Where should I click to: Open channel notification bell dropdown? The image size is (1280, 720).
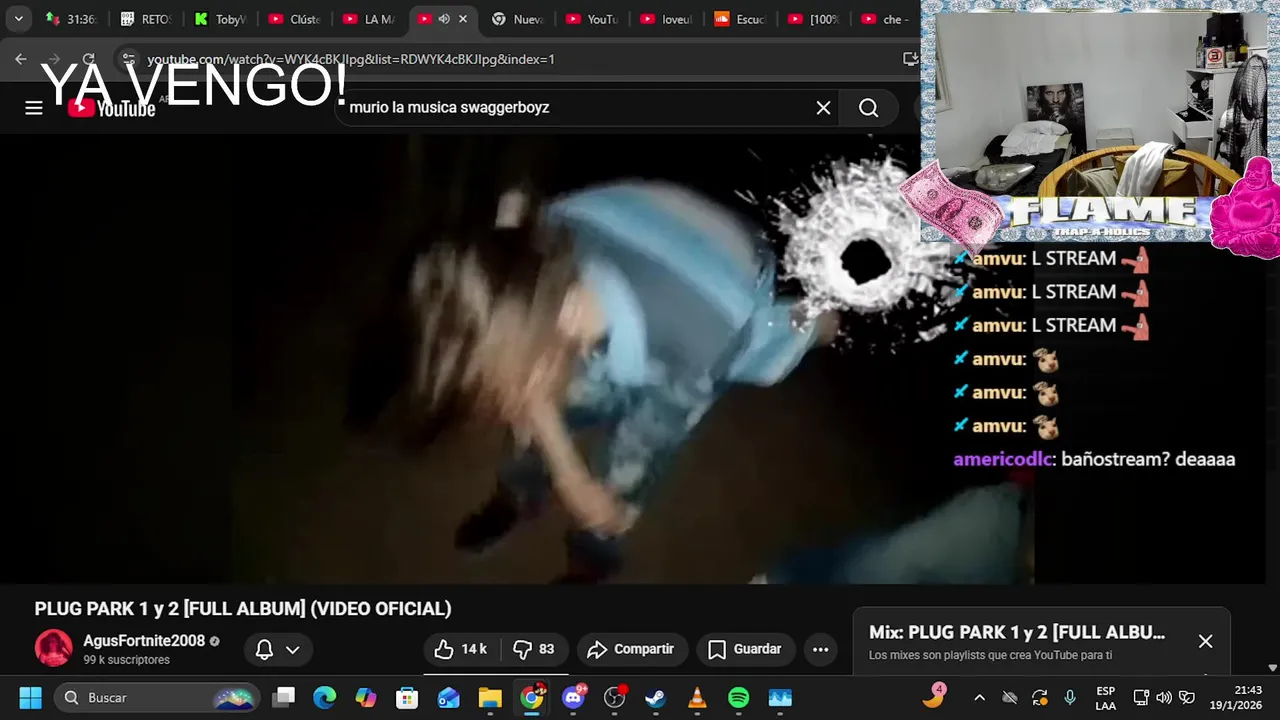coord(278,650)
